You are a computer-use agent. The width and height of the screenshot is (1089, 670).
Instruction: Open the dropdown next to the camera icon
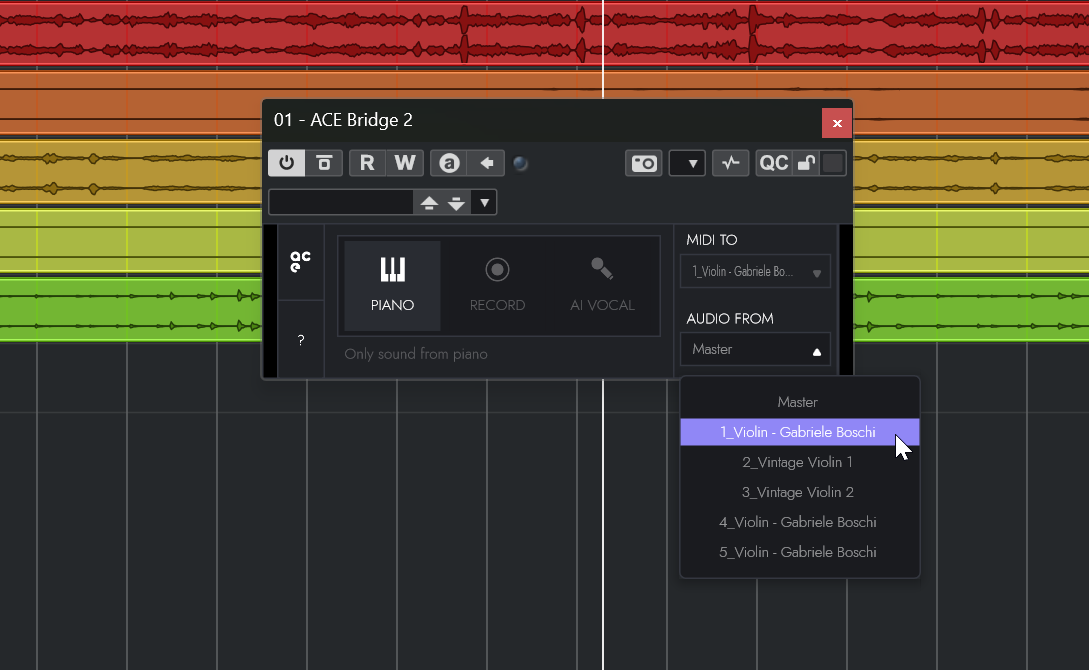pyautogui.click(x=687, y=163)
